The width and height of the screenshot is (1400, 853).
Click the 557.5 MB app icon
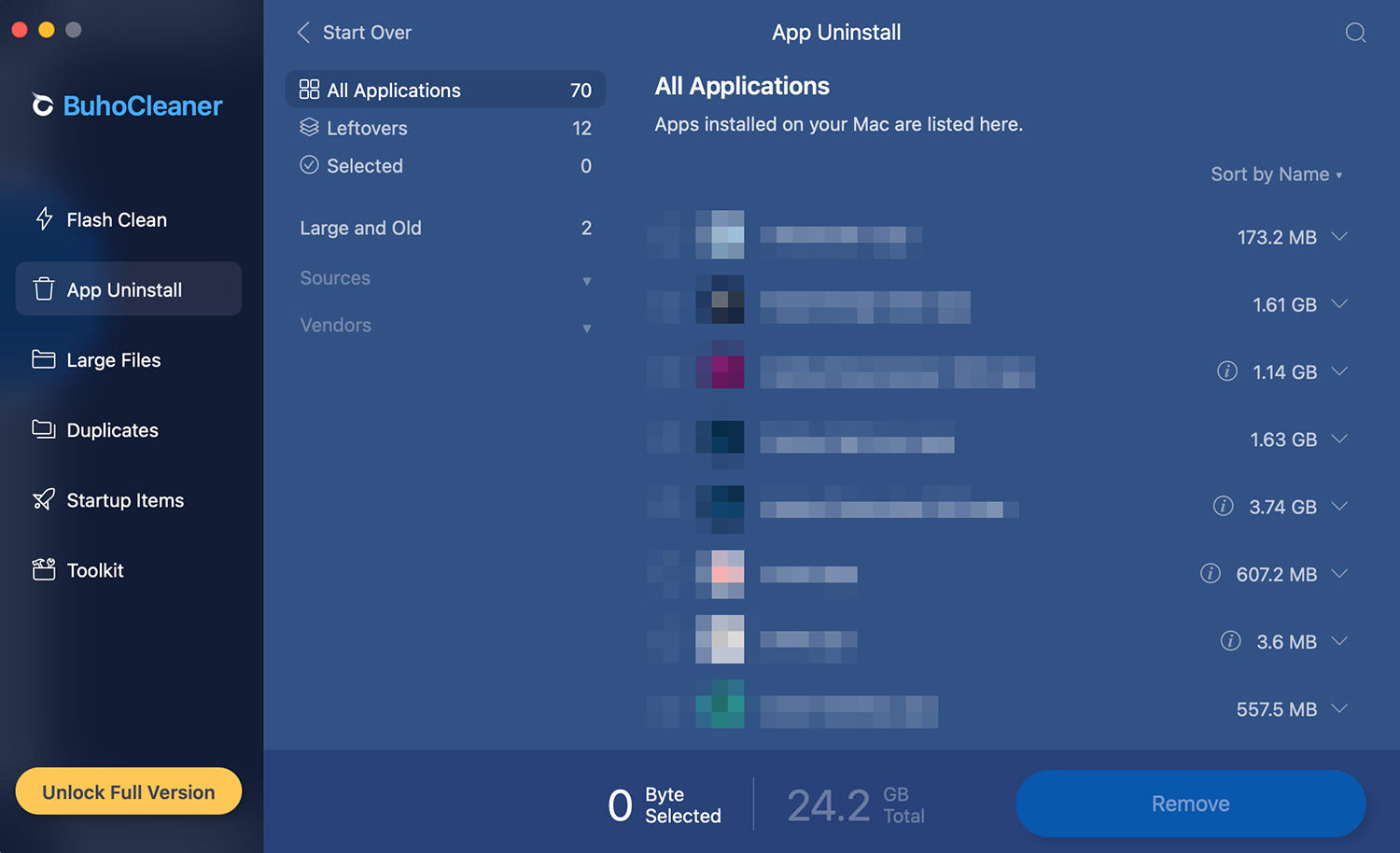coord(720,705)
